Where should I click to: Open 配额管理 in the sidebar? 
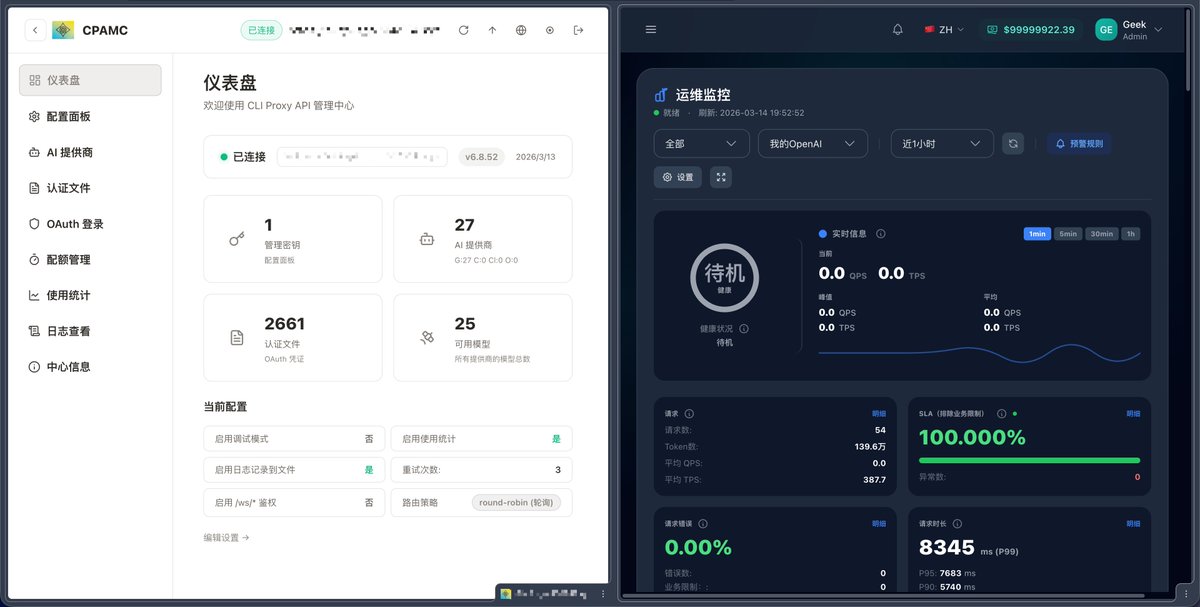(x=90, y=259)
